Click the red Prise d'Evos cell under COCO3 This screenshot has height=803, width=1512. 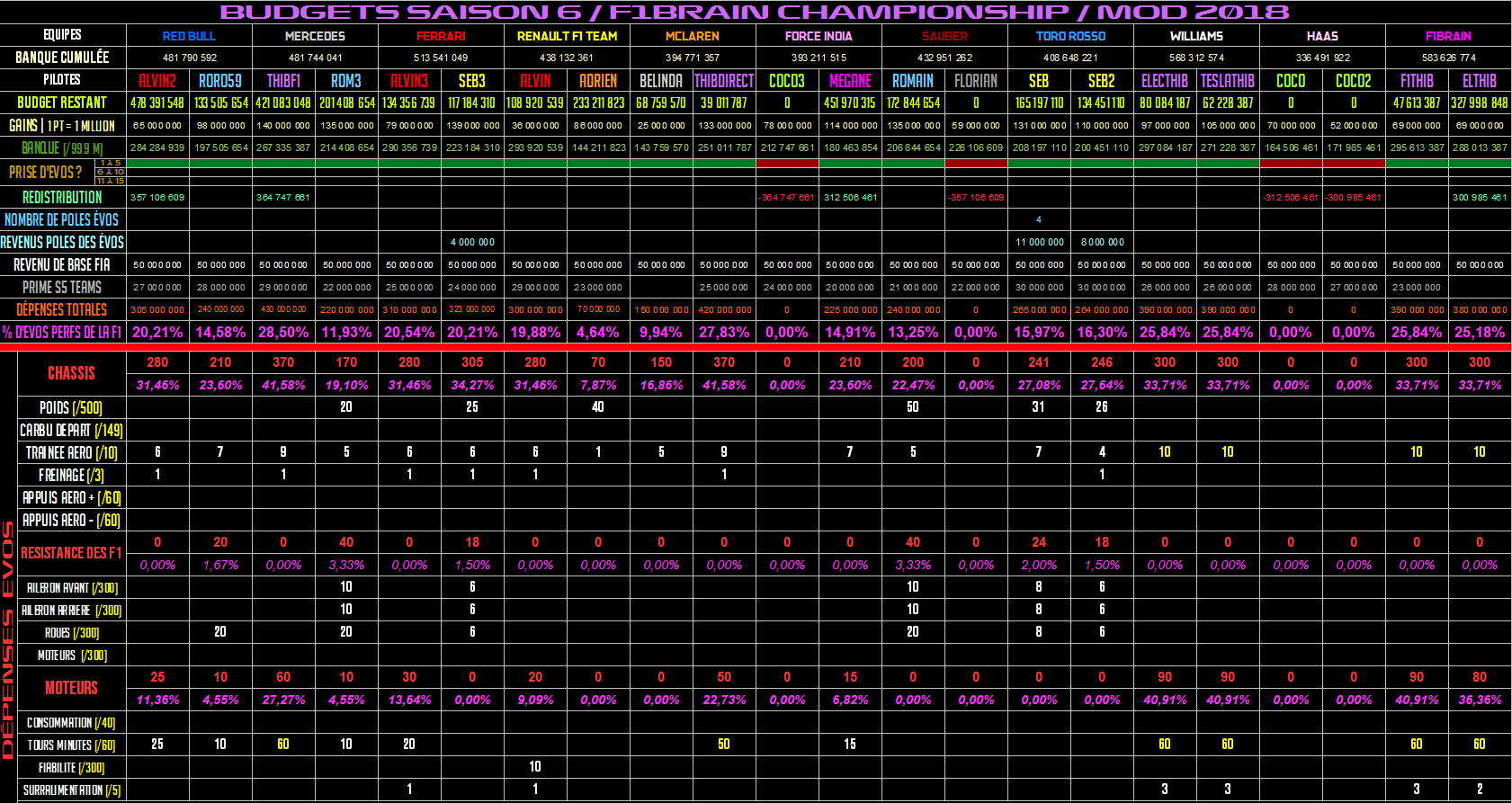[x=787, y=164]
